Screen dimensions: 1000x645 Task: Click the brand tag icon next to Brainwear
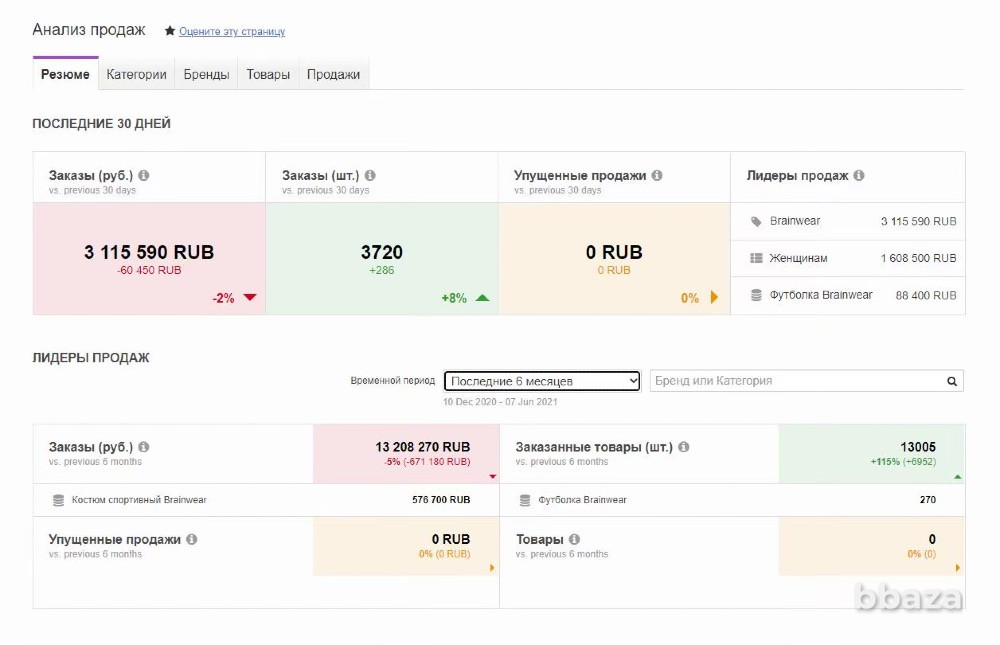coord(754,221)
